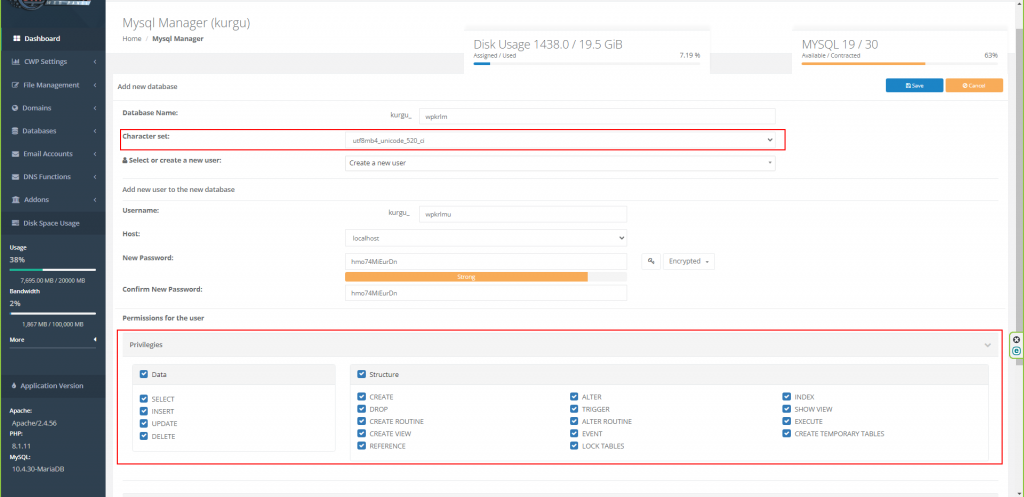The height and width of the screenshot is (497, 1024).
Task: Click the key icon to generate a password
Action: 650,261
